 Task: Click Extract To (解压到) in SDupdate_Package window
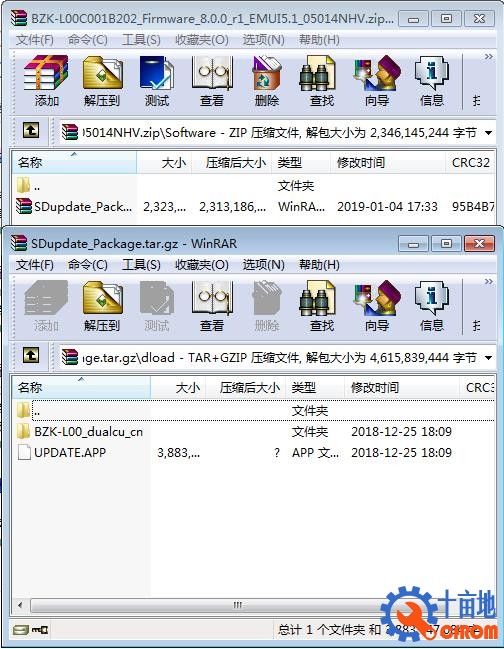pyautogui.click(x=102, y=306)
